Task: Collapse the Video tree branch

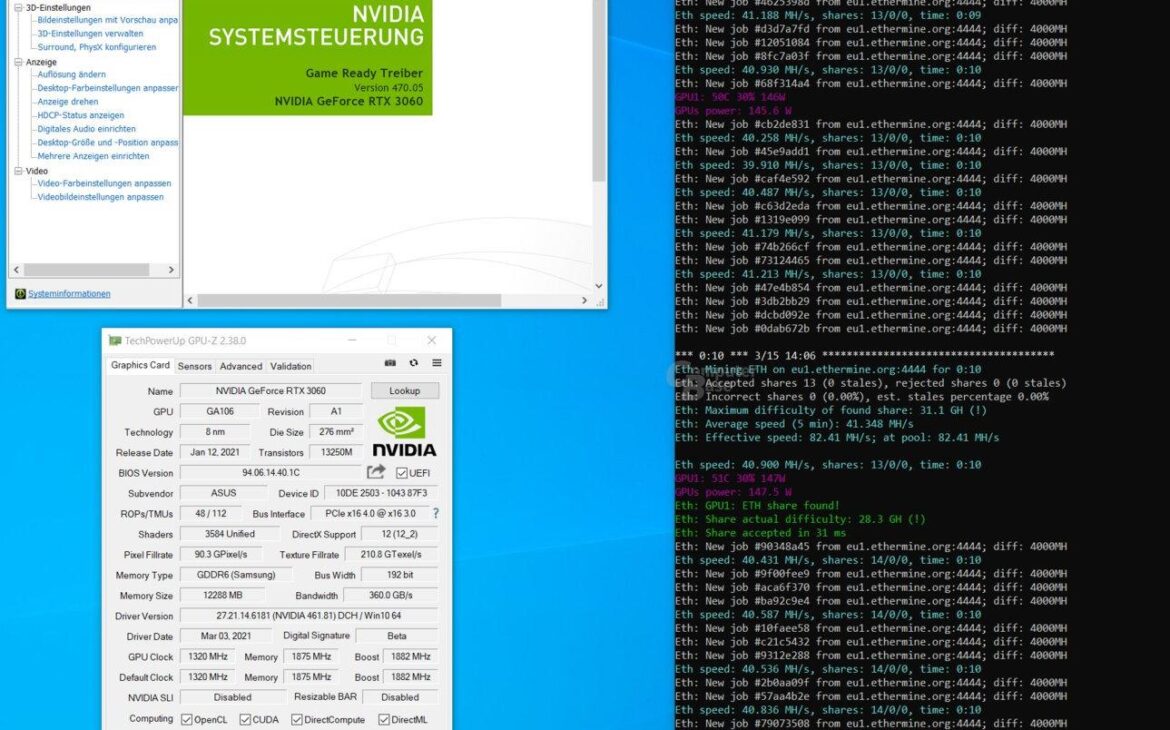Action: point(18,171)
